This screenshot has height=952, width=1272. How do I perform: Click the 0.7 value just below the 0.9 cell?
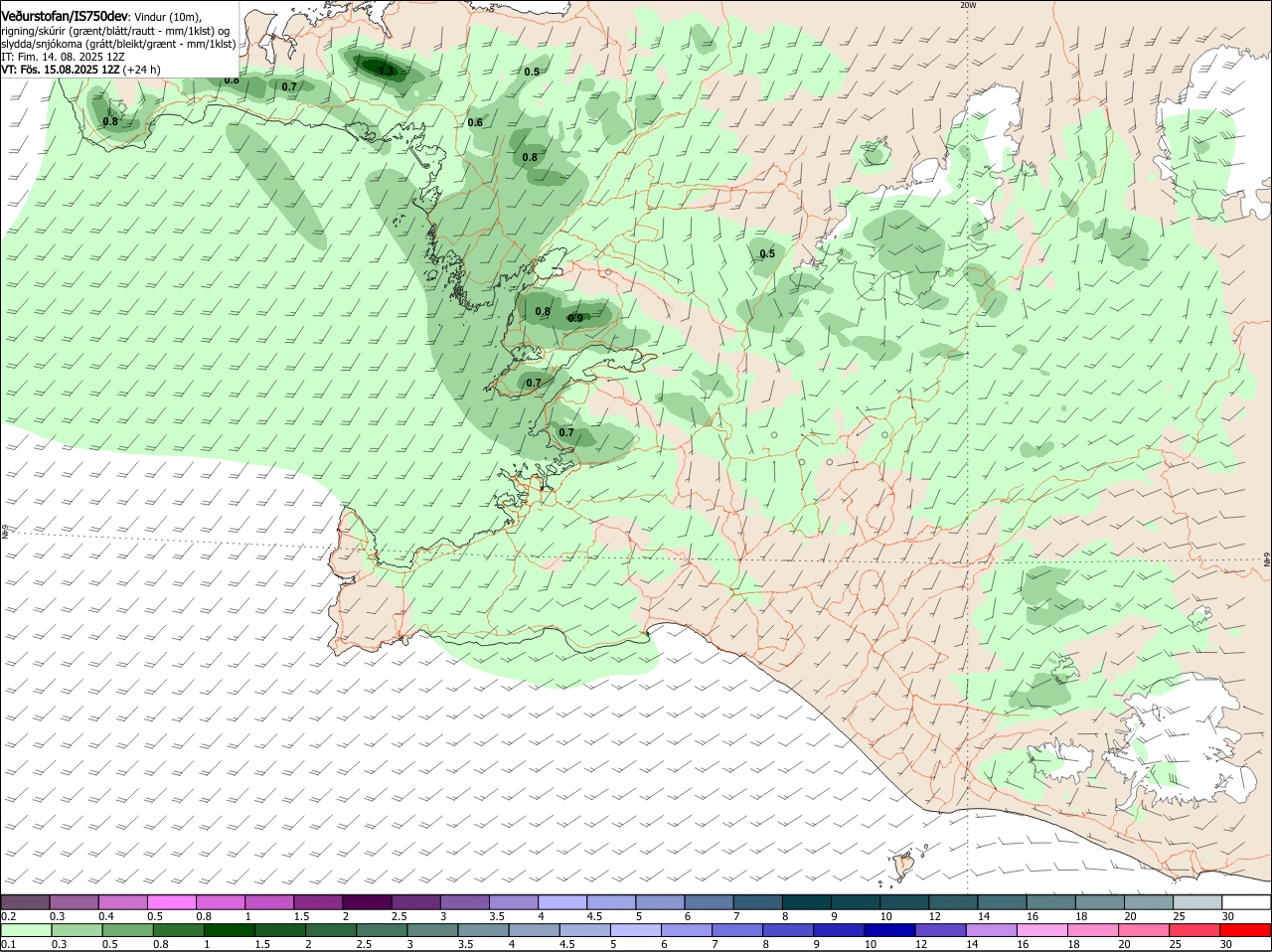tap(534, 383)
